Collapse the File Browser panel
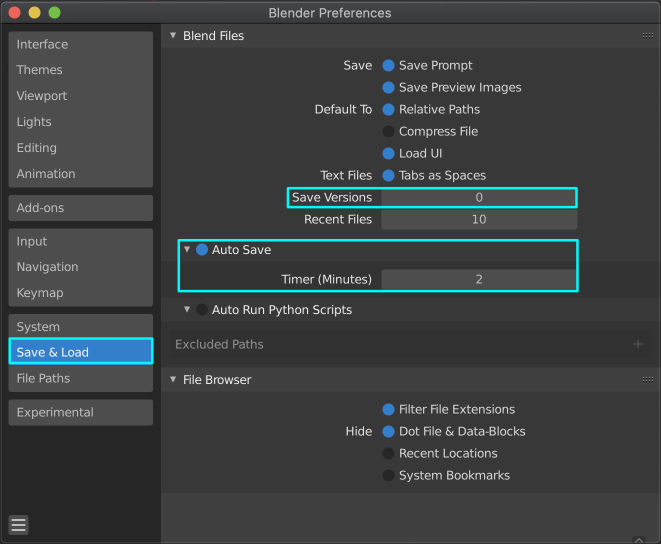The width and height of the screenshot is (661, 544). (x=173, y=379)
